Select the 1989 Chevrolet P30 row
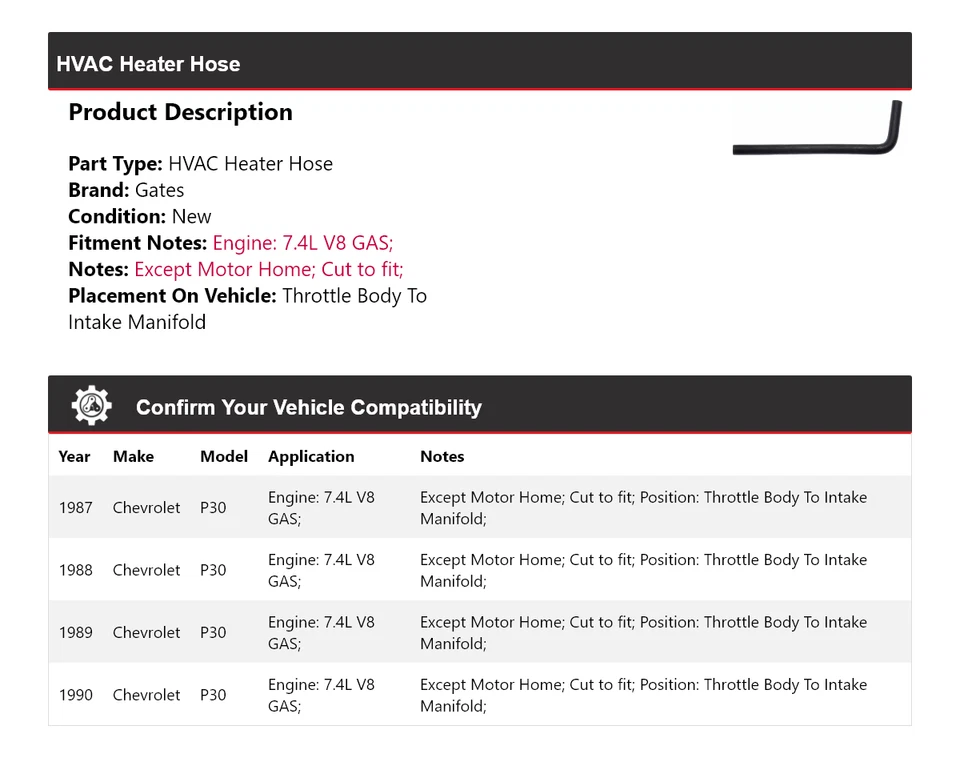 (479, 632)
